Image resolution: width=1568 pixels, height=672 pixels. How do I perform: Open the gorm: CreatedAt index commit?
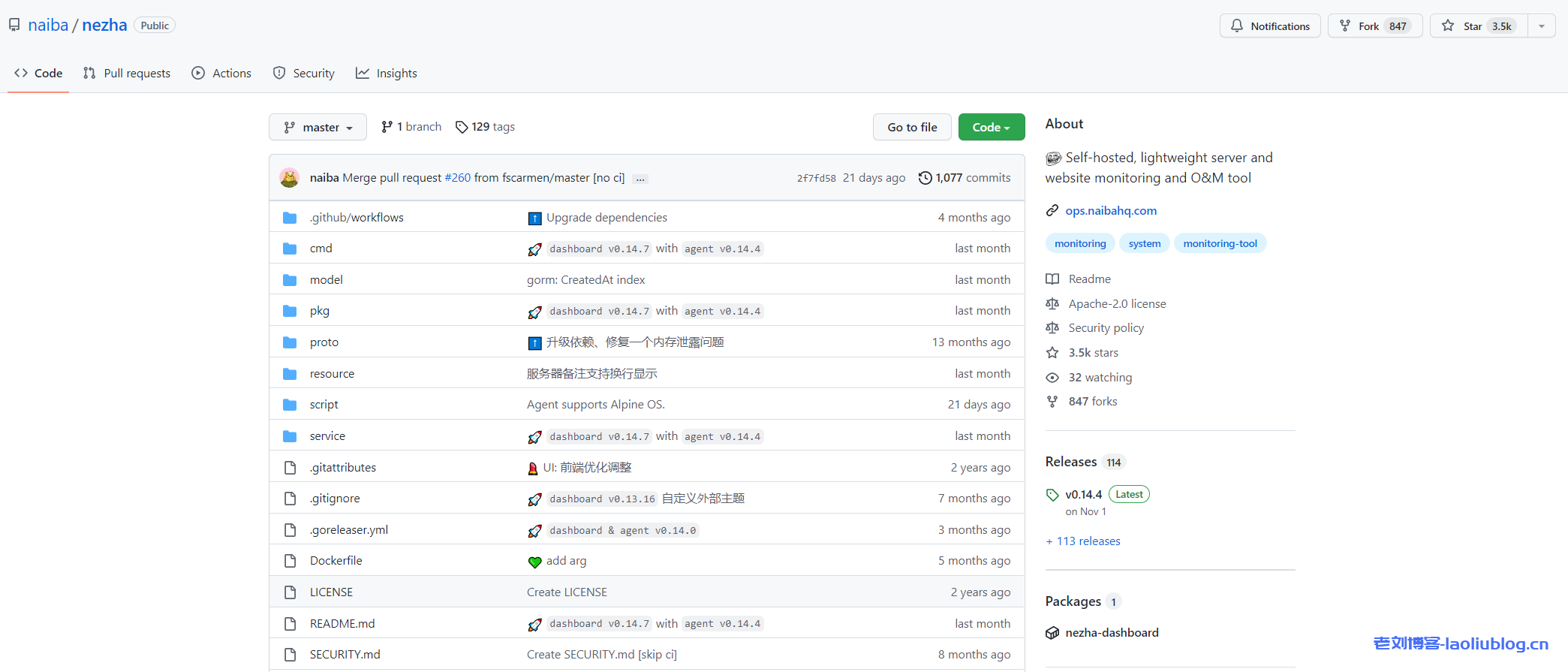(586, 280)
